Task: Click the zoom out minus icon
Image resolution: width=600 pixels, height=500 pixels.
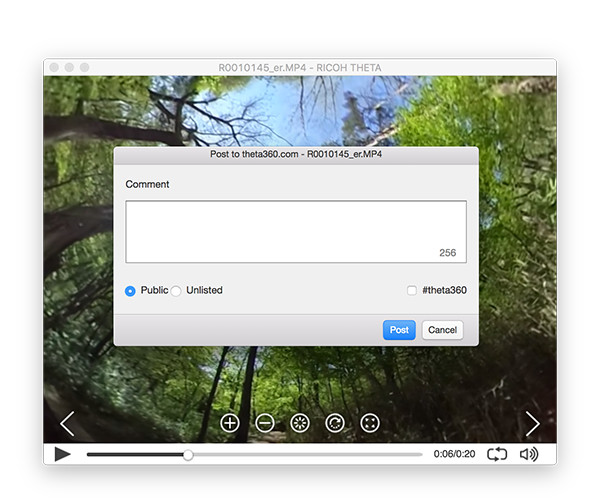Action: click(265, 423)
